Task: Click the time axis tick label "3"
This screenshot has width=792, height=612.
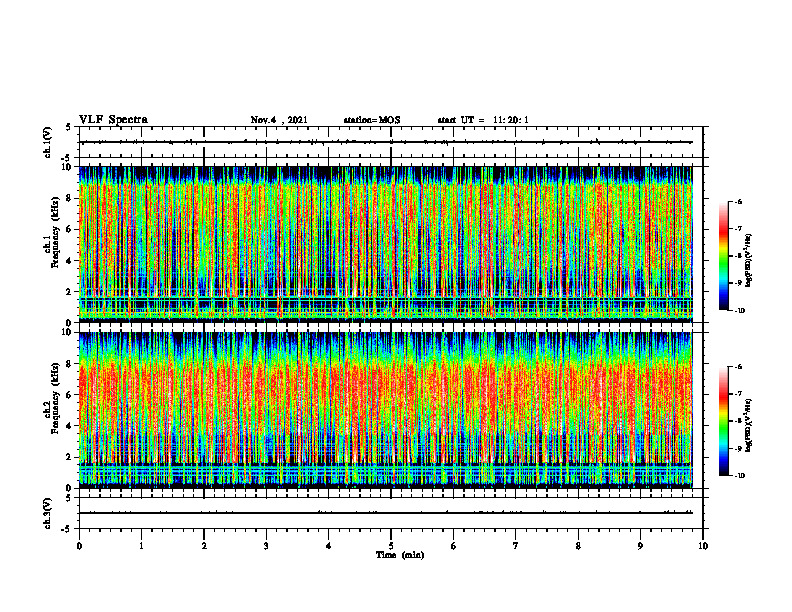Action: pyautogui.click(x=266, y=546)
